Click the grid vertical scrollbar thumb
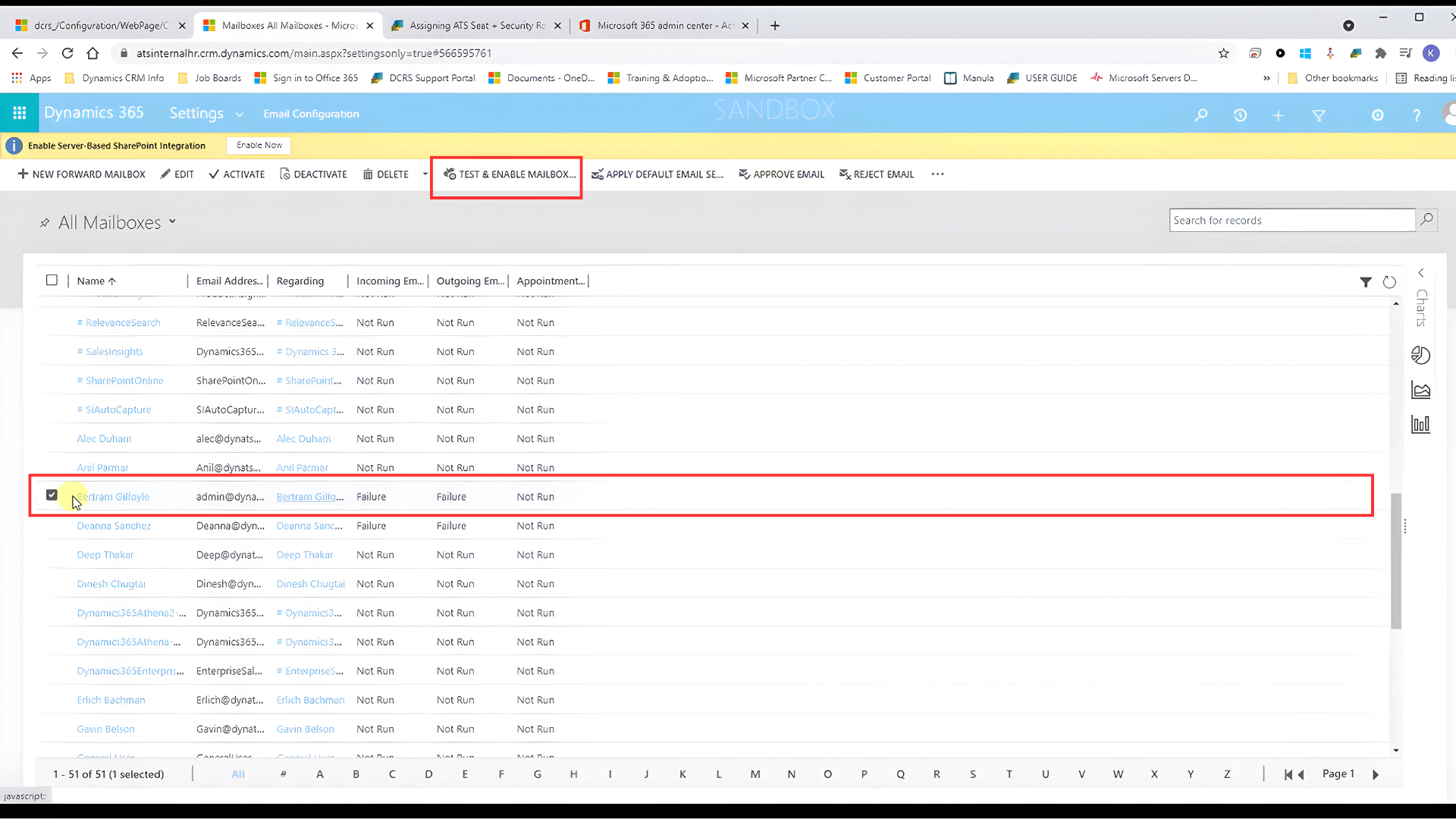The height and width of the screenshot is (819, 1456). pyautogui.click(x=1396, y=561)
